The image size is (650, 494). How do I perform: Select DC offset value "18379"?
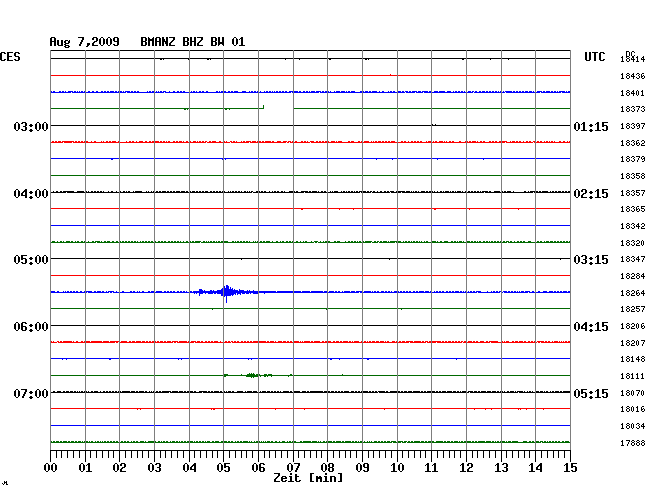tap(633, 159)
